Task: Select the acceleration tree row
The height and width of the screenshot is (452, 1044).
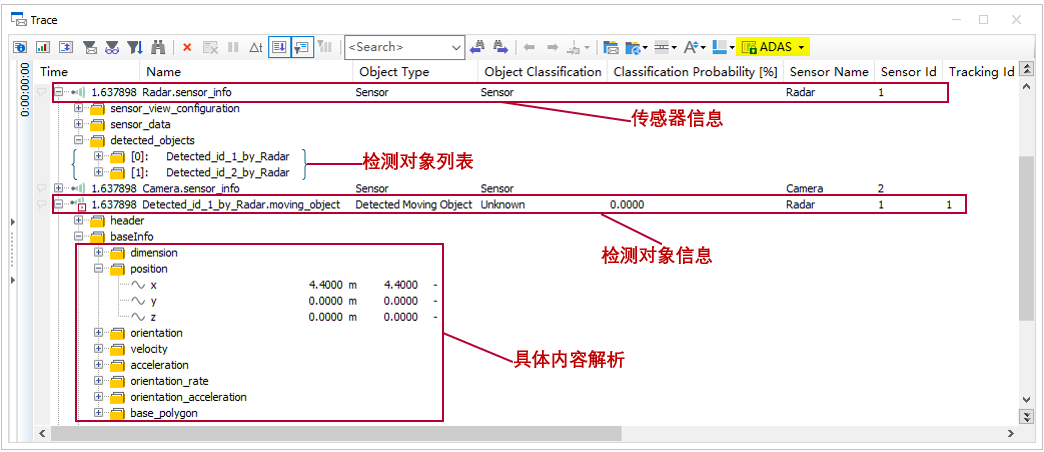Action: [160, 365]
